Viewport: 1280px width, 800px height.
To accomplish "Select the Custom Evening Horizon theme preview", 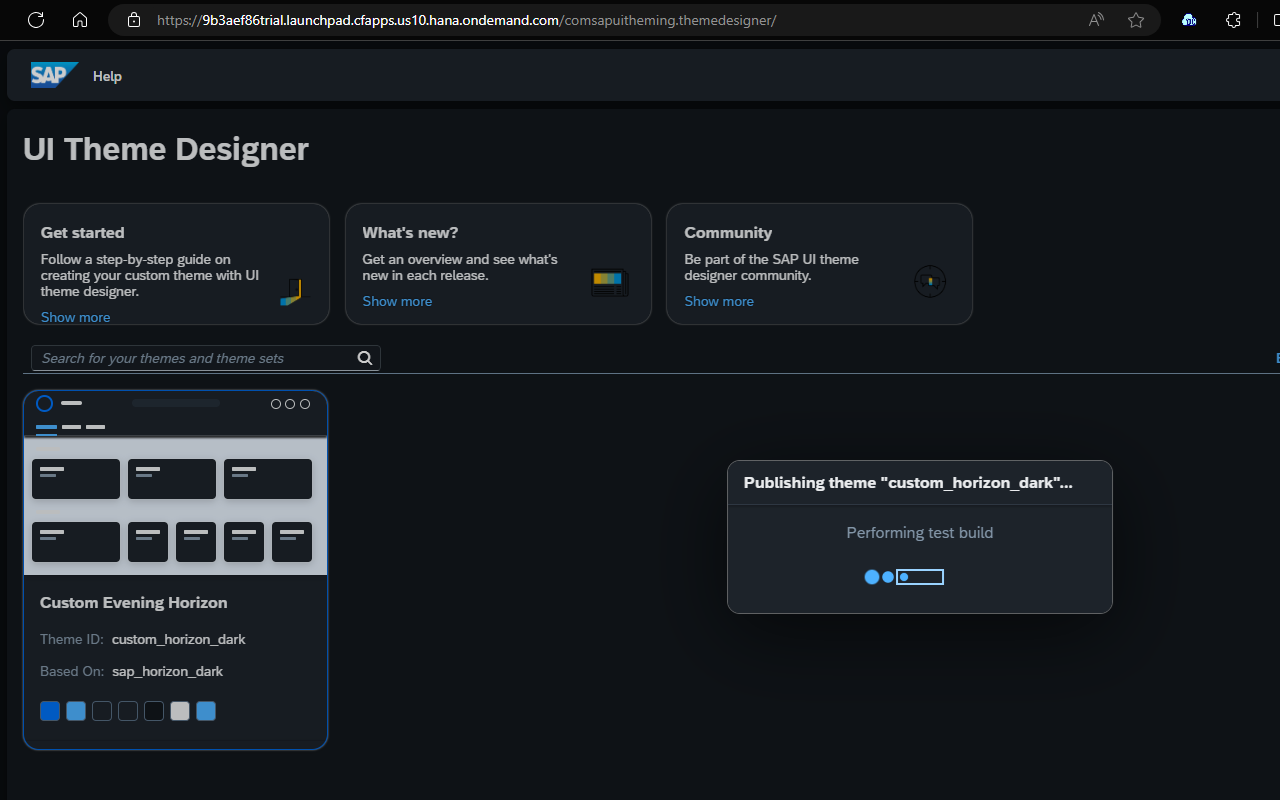I will click(175, 483).
